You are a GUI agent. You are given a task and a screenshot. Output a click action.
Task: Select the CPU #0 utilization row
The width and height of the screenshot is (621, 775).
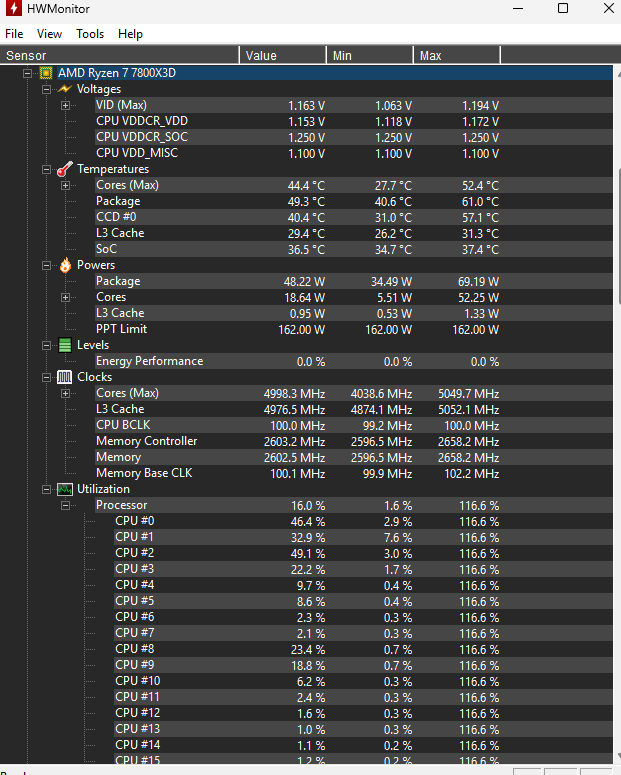click(363, 521)
